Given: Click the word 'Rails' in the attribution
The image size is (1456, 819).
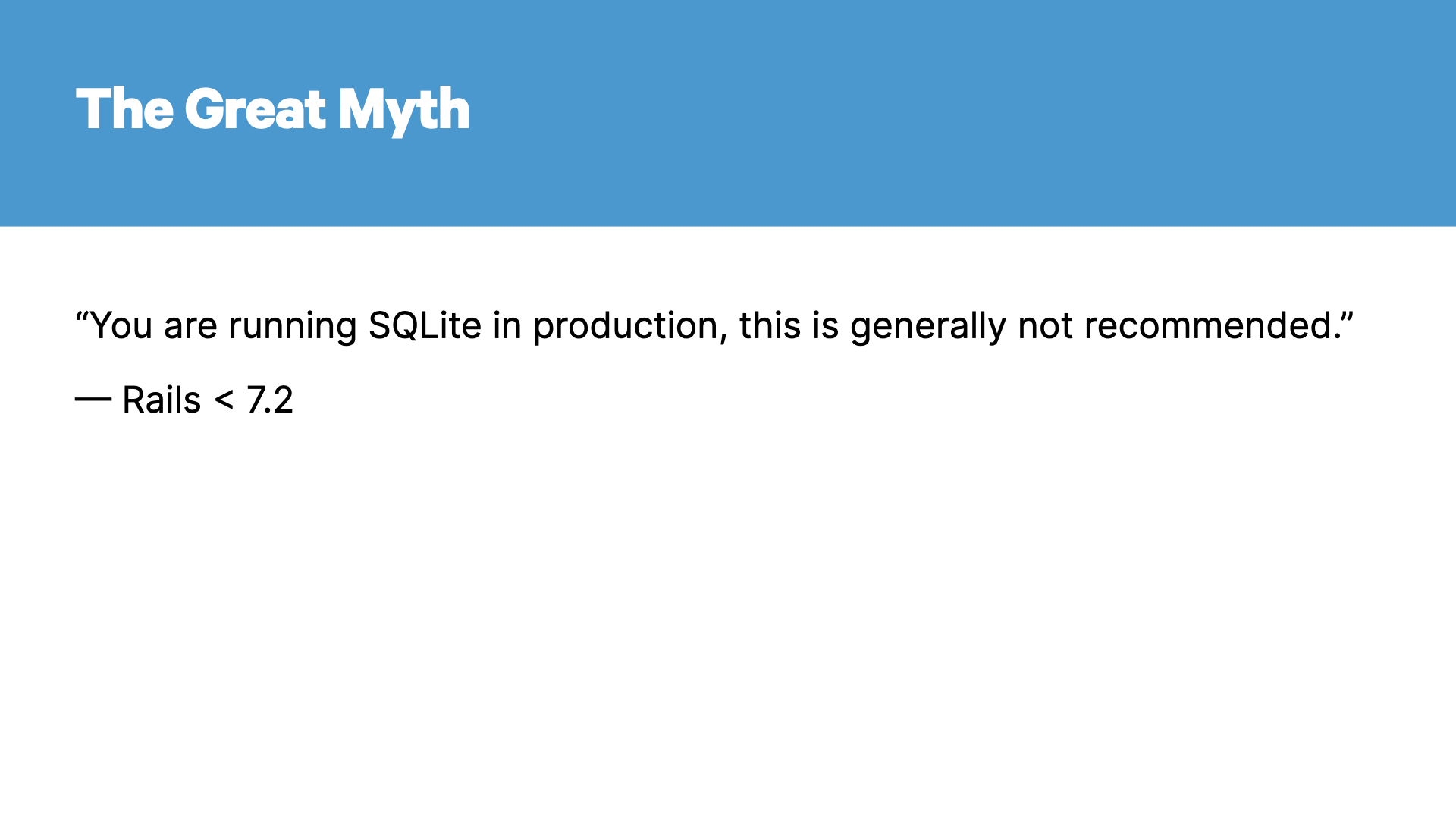Looking at the screenshot, I should (x=162, y=400).
